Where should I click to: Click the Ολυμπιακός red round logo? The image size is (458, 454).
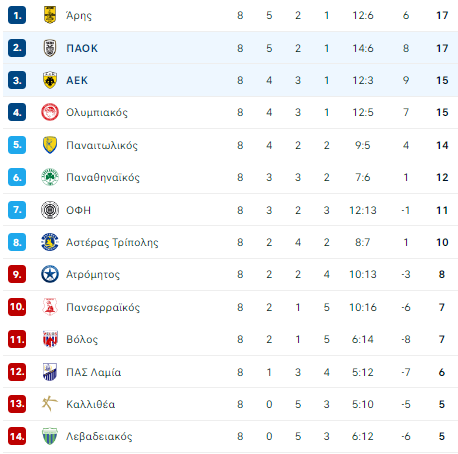pos(50,112)
